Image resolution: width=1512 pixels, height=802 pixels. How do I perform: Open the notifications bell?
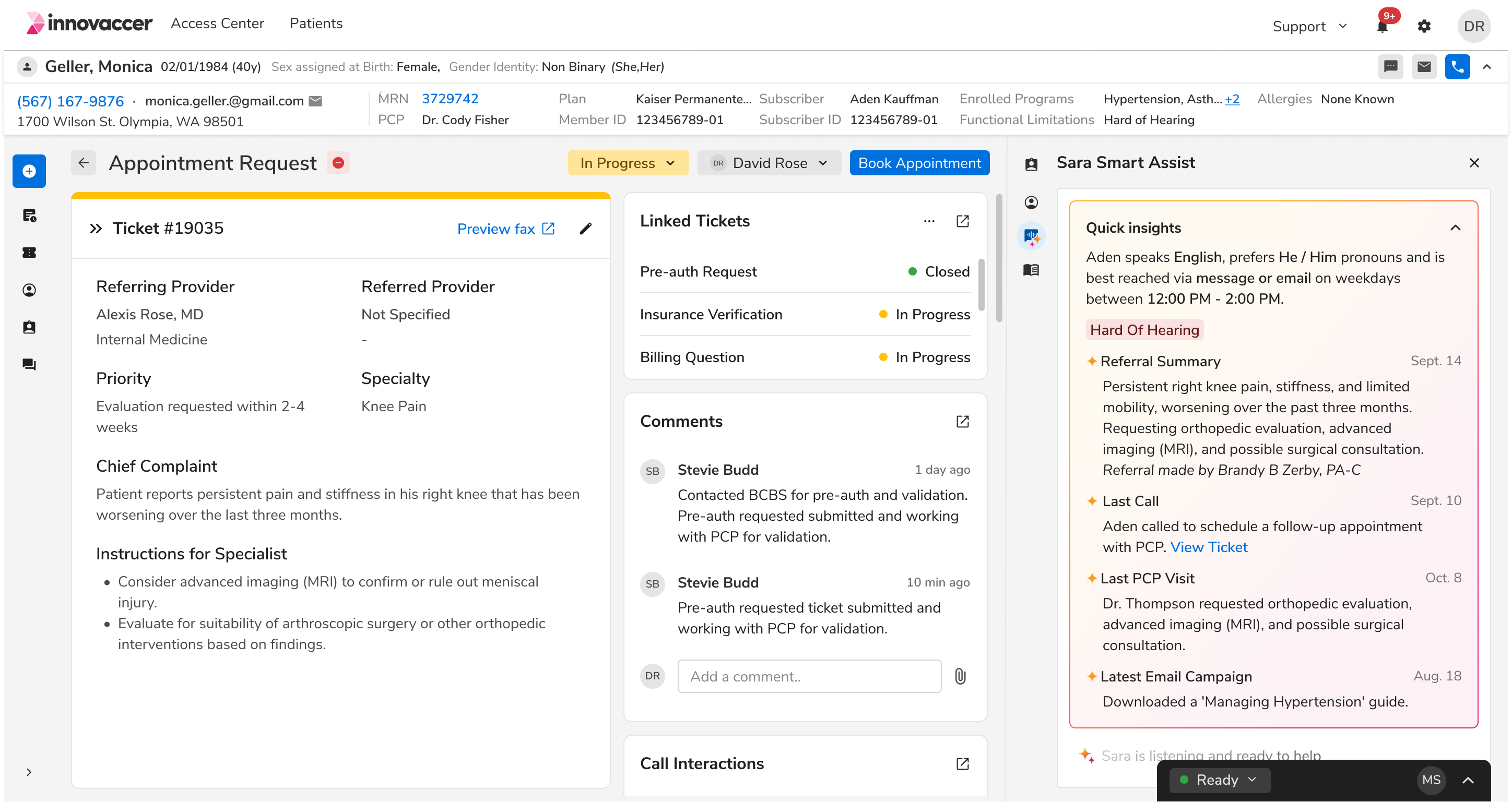click(x=1383, y=27)
